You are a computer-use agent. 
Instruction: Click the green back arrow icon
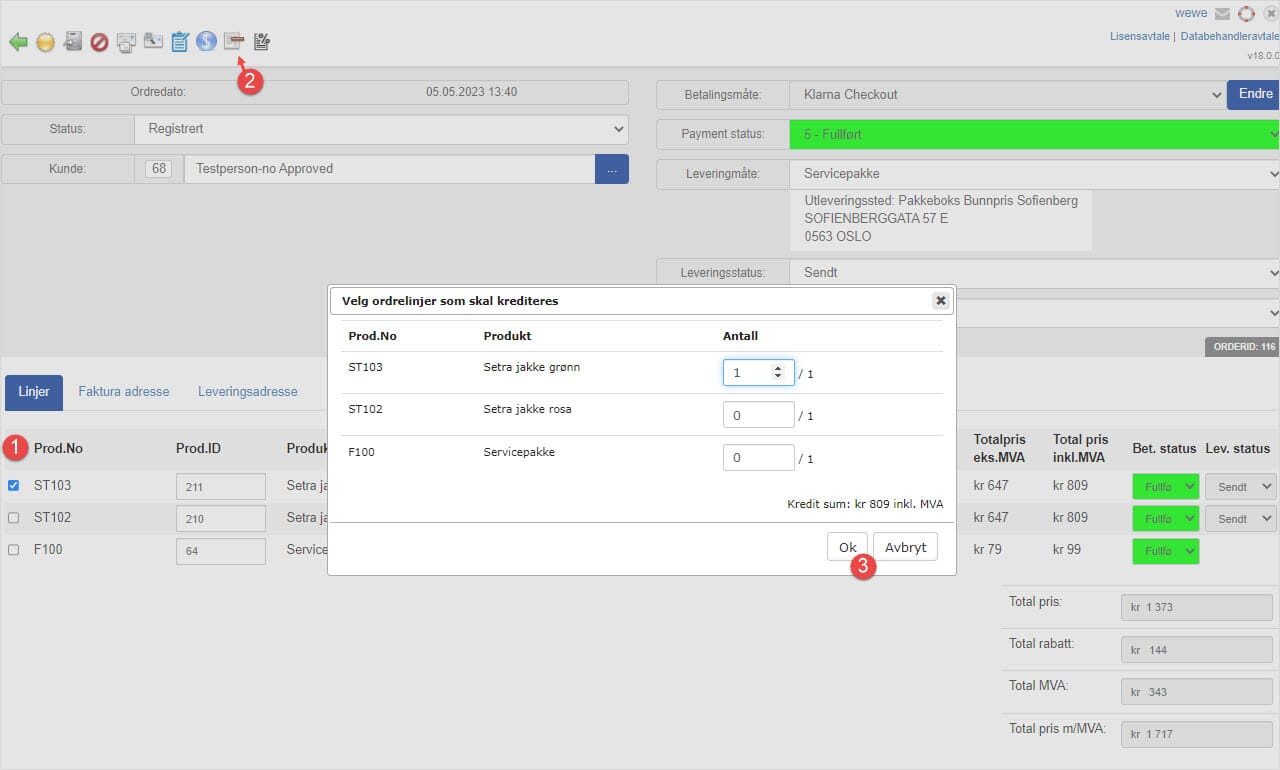point(18,42)
